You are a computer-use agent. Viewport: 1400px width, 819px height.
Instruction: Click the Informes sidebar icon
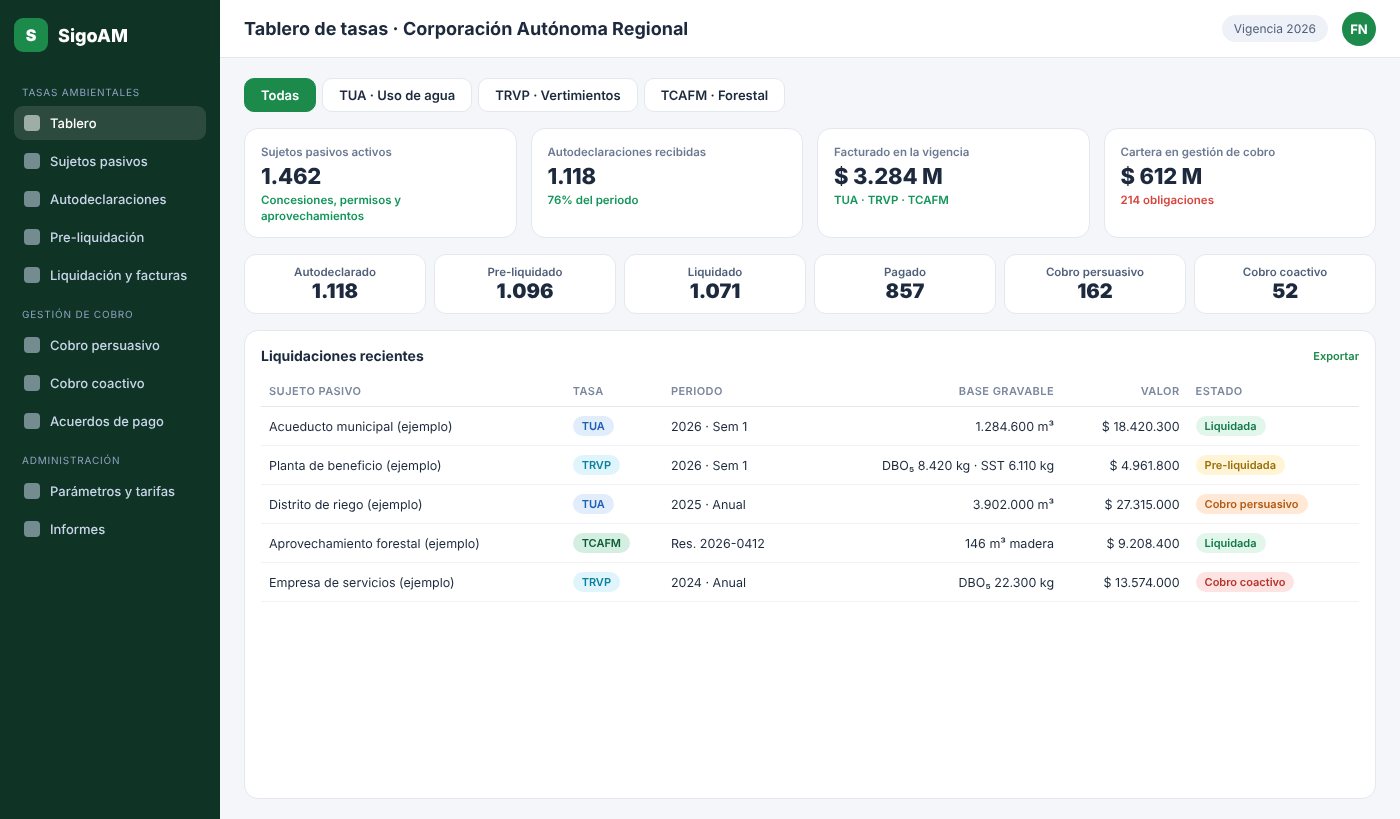32,529
